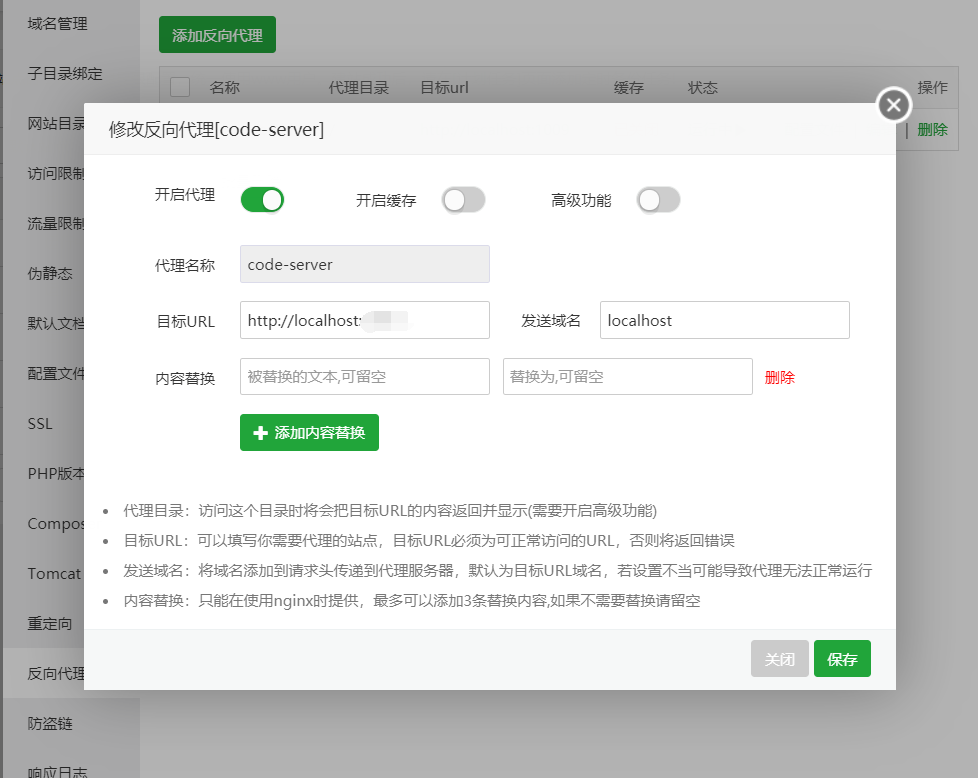Open the 域名管理 sidebar item
Screen dimensions: 978x778
point(57,23)
